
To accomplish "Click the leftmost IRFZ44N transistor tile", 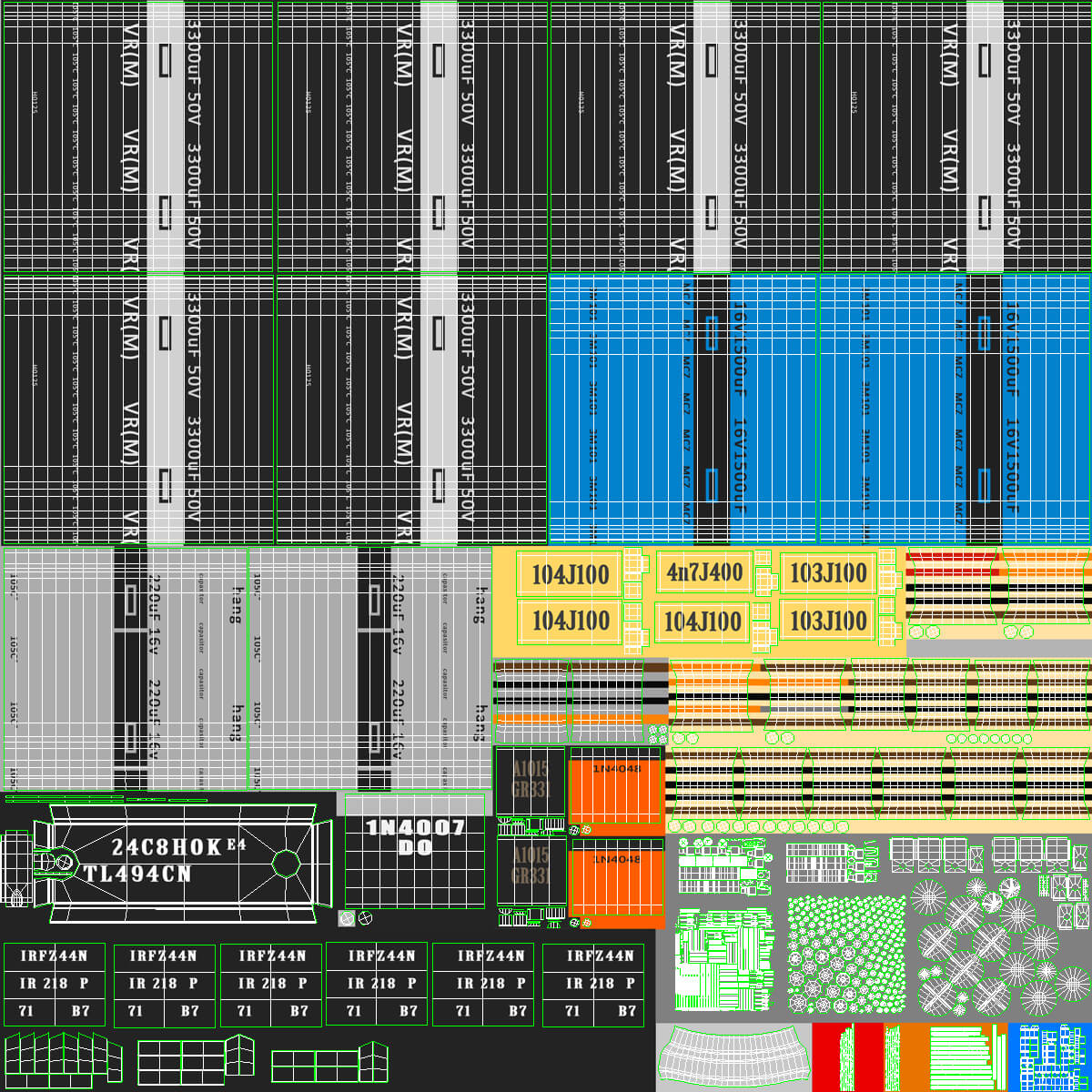I will tap(55, 984).
